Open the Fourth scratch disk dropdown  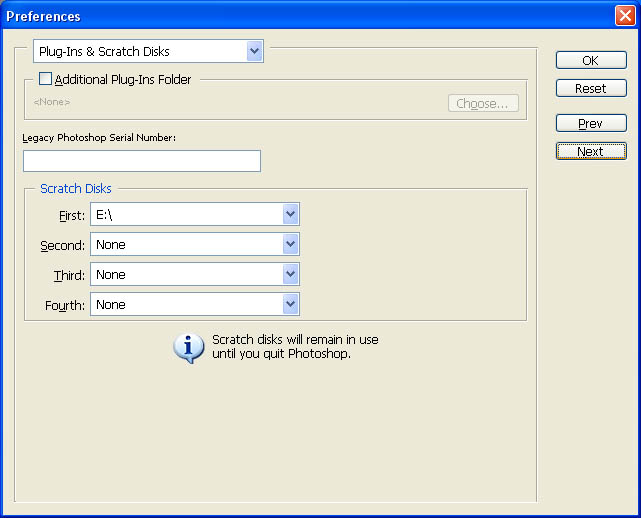(290, 304)
